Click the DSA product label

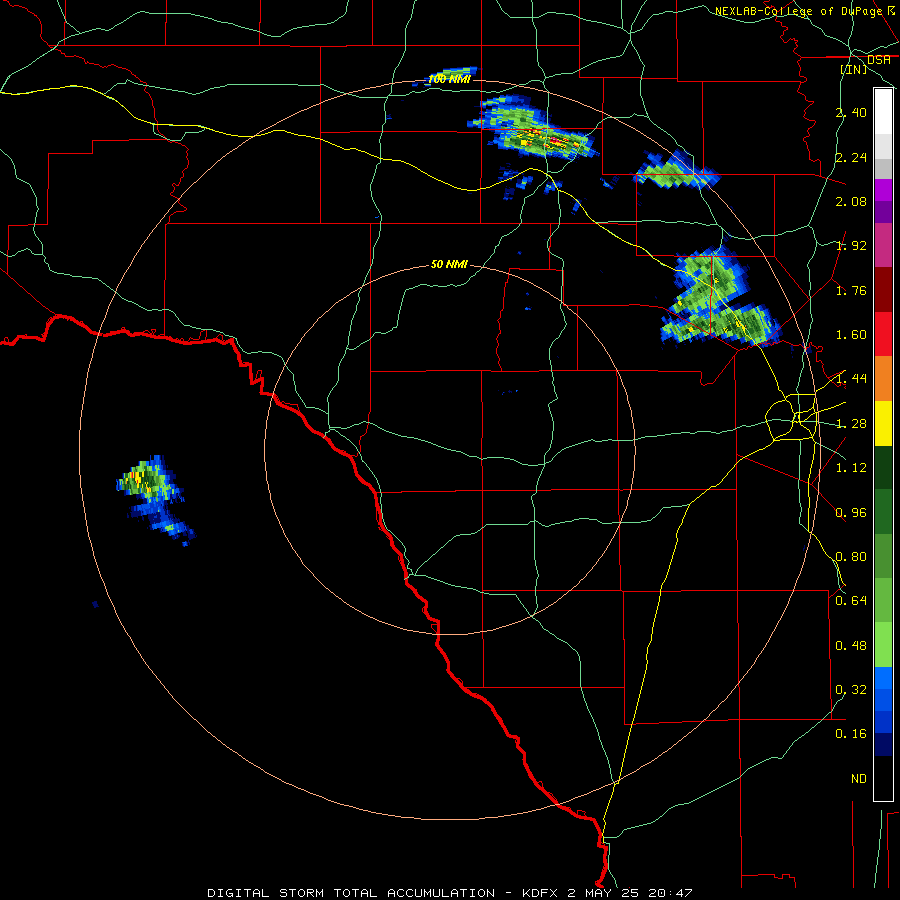point(879,60)
